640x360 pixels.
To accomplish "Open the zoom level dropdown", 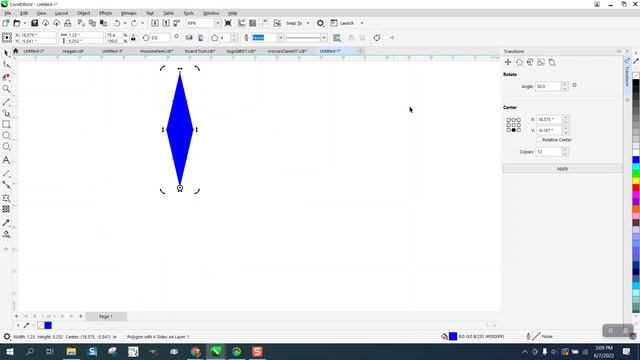I will [217, 23].
